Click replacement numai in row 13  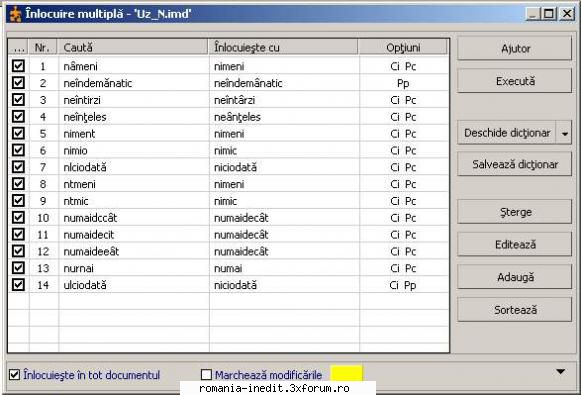228,268
